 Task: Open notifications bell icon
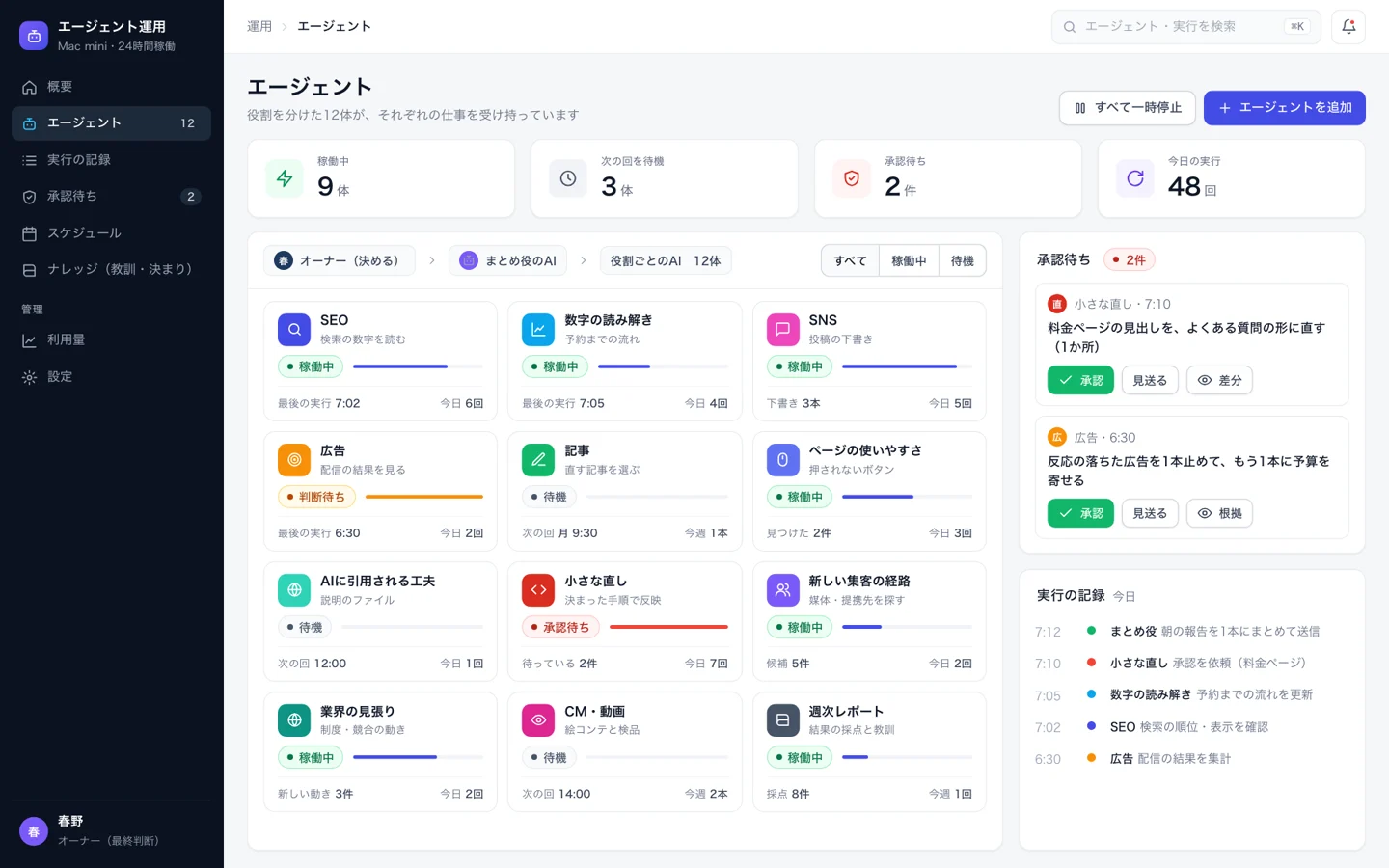[x=1348, y=27]
